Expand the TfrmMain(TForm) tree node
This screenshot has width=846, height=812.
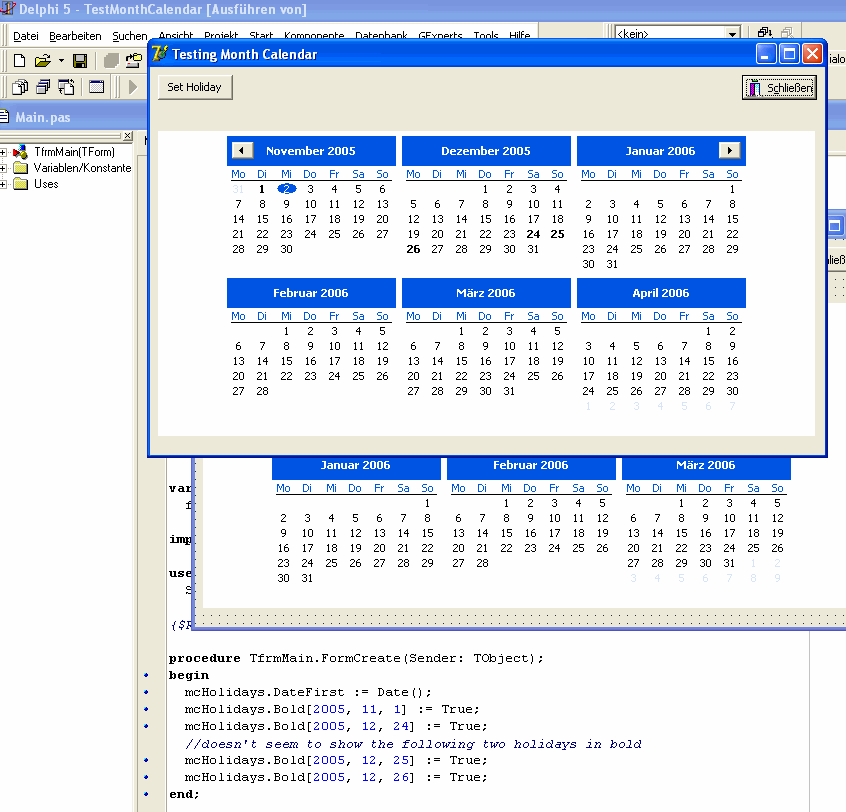[x=4, y=152]
